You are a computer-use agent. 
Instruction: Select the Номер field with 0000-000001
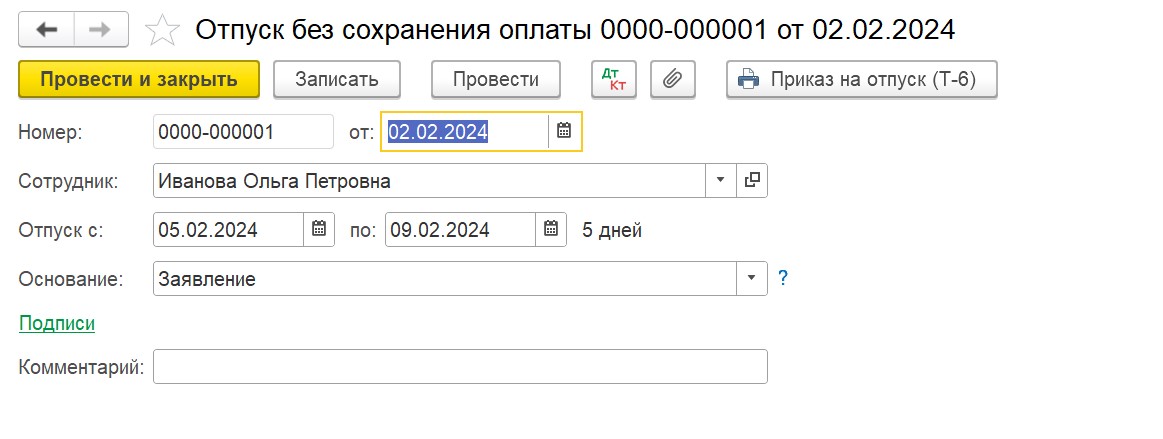pos(243,132)
